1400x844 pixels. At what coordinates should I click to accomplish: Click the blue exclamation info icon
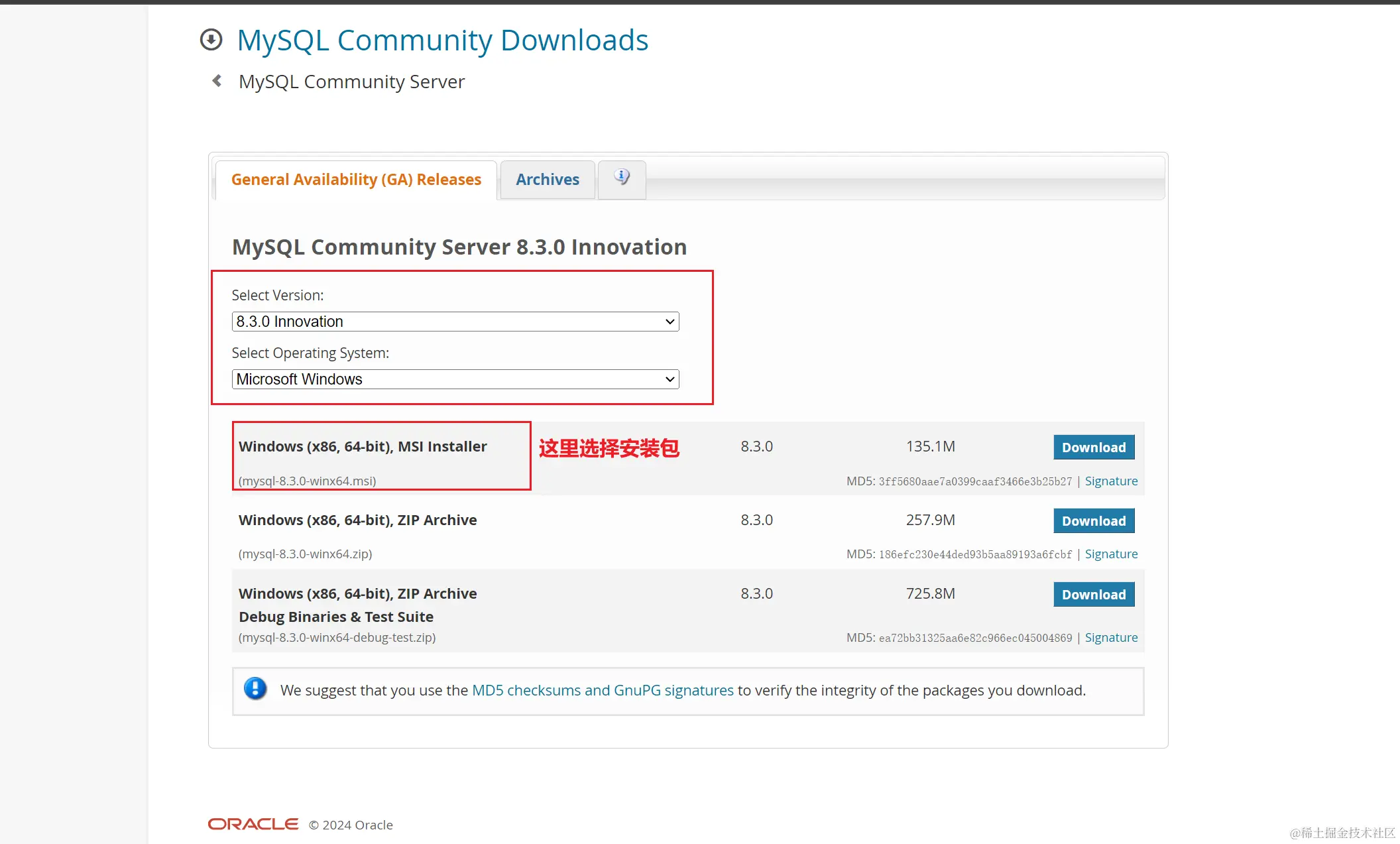pos(255,690)
